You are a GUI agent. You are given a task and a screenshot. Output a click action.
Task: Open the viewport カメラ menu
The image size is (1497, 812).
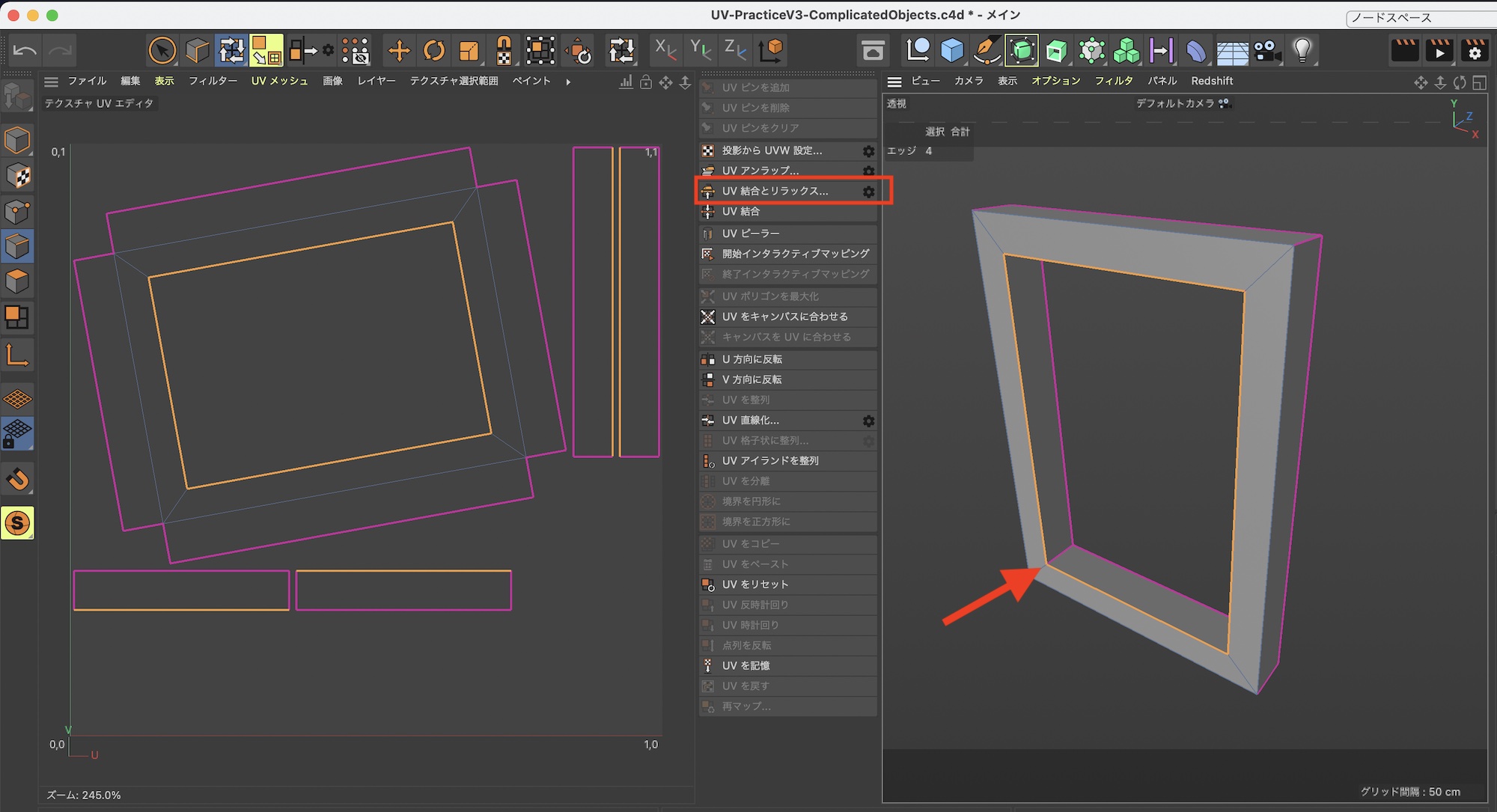969,81
